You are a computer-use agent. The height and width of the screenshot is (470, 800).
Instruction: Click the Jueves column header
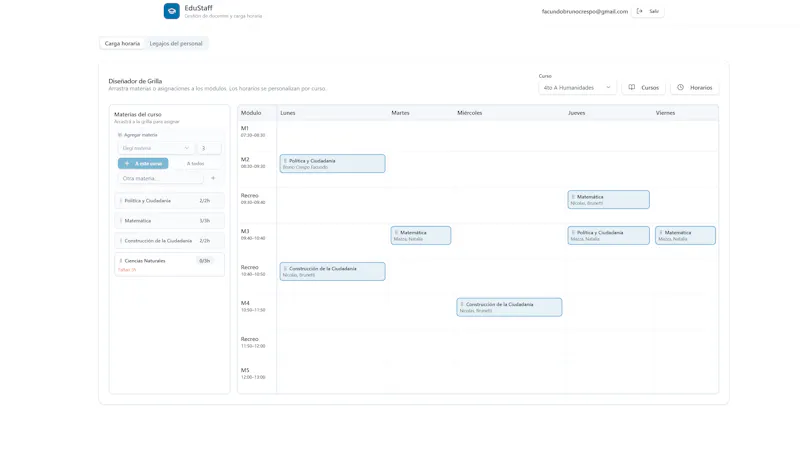click(x=577, y=113)
